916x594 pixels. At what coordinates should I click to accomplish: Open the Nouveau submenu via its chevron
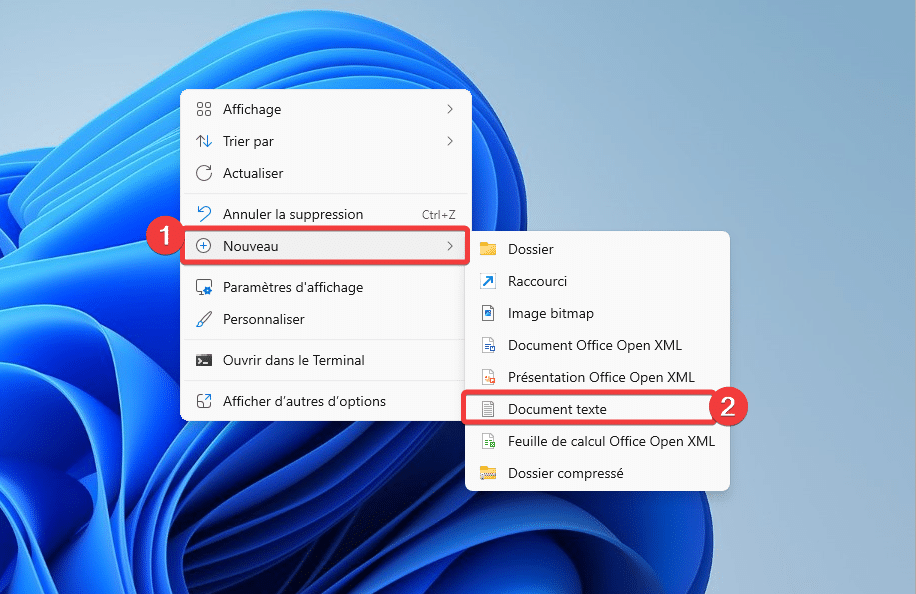[x=450, y=246]
